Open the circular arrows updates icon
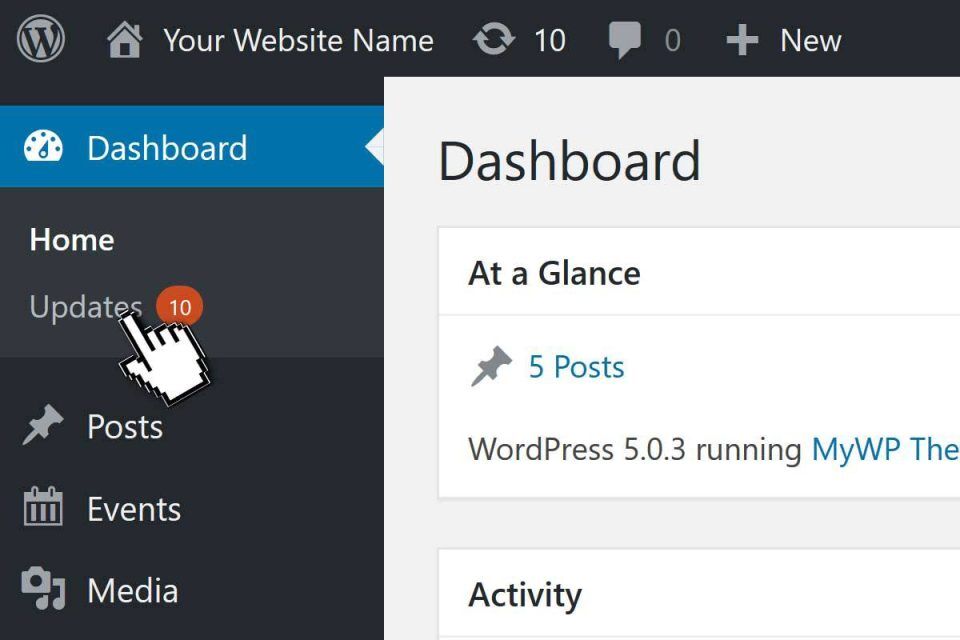 pyautogui.click(x=493, y=41)
